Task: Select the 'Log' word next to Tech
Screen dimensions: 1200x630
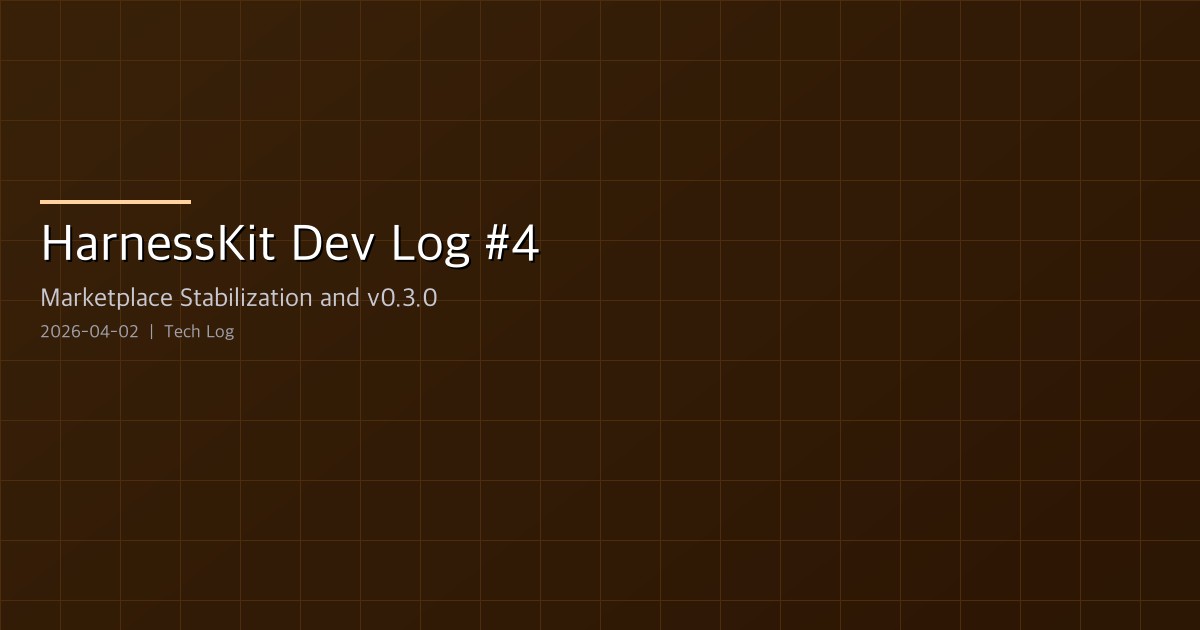Action: click(221, 331)
